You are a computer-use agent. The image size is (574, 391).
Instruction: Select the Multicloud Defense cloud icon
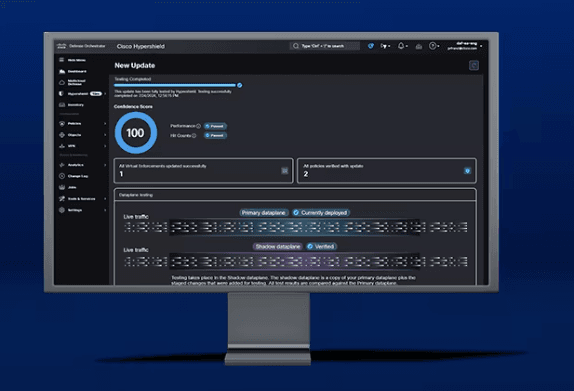tap(62, 82)
